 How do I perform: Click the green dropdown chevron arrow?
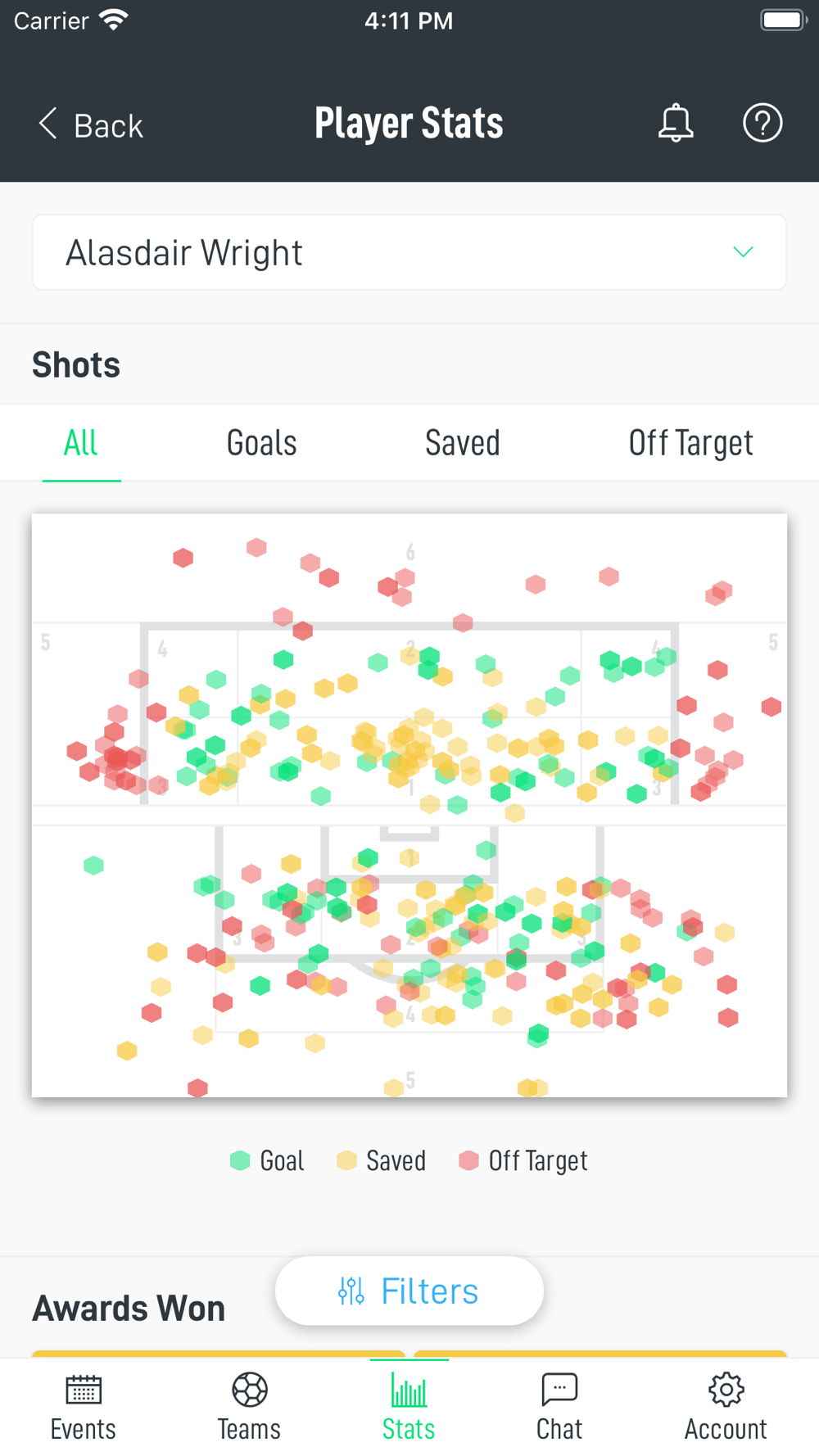pyautogui.click(x=742, y=252)
